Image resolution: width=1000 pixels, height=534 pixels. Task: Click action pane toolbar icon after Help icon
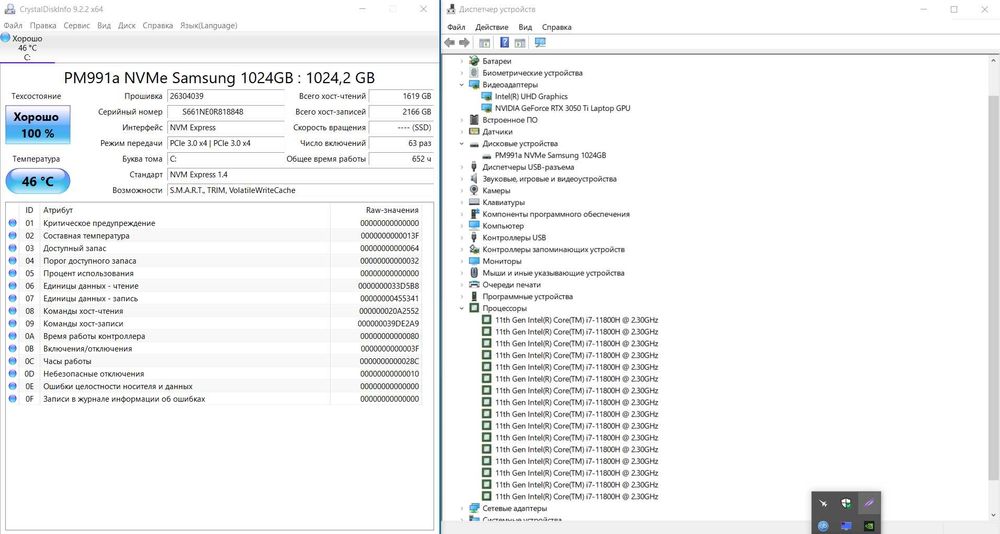pyautogui.click(x=520, y=43)
